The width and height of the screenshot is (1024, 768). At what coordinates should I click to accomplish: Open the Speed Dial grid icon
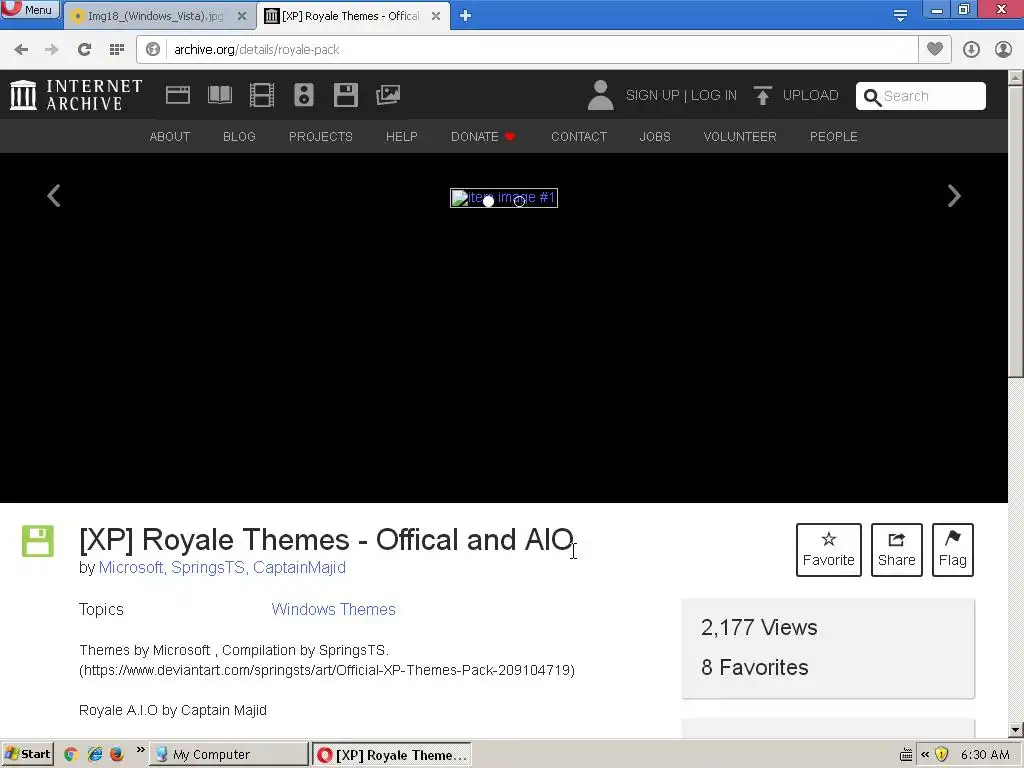117,50
